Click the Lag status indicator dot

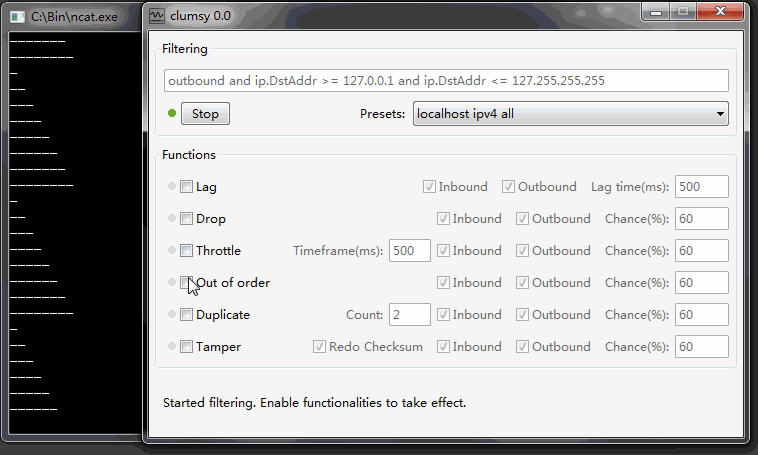(172, 186)
